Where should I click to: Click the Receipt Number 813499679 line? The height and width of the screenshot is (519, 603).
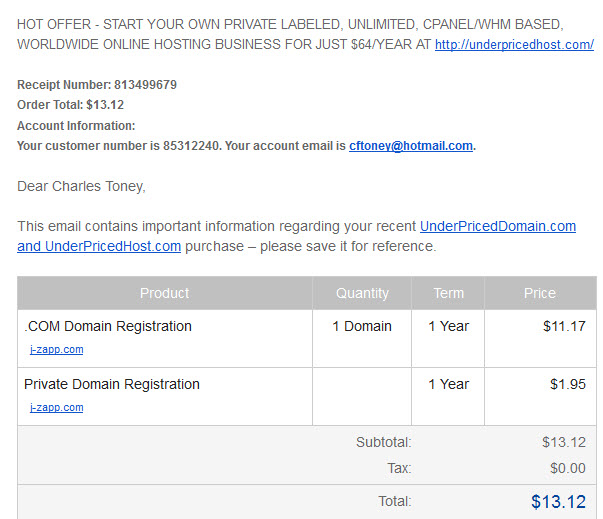(97, 85)
